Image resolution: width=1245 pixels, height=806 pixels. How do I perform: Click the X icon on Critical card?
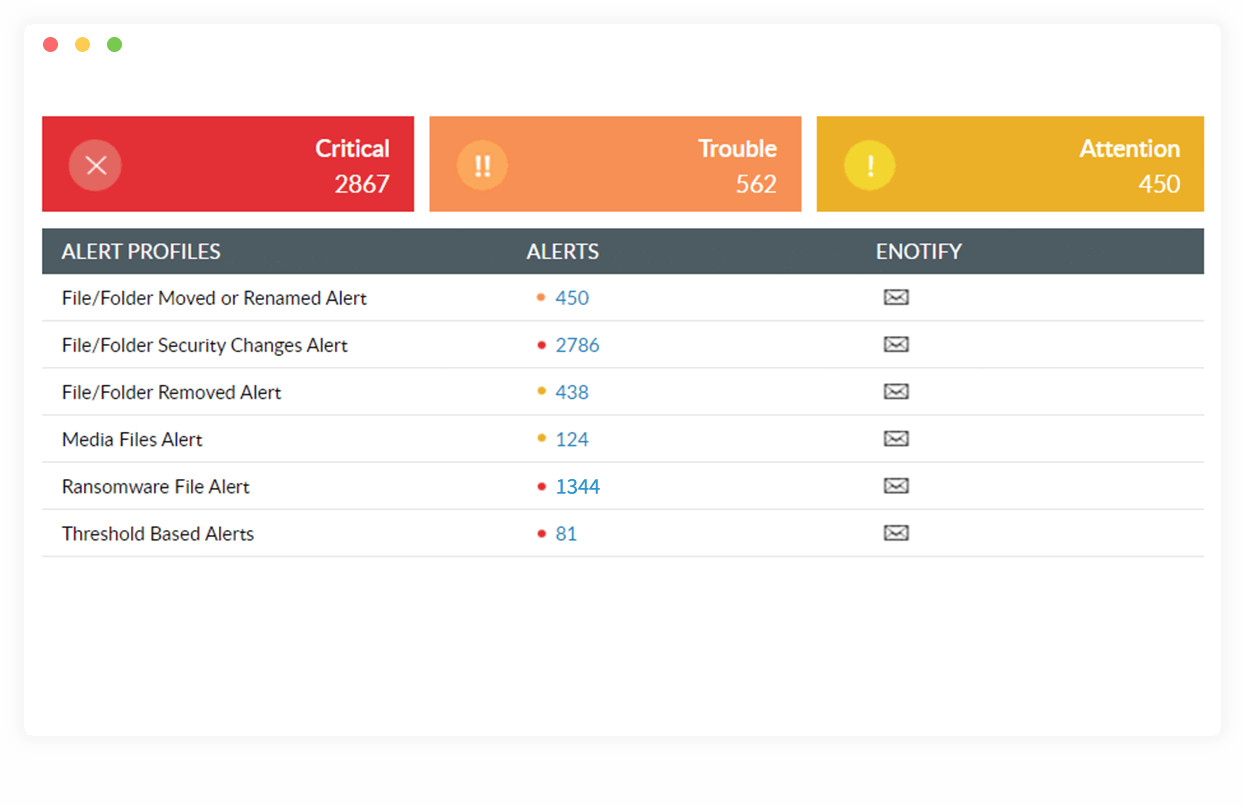click(95, 165)
